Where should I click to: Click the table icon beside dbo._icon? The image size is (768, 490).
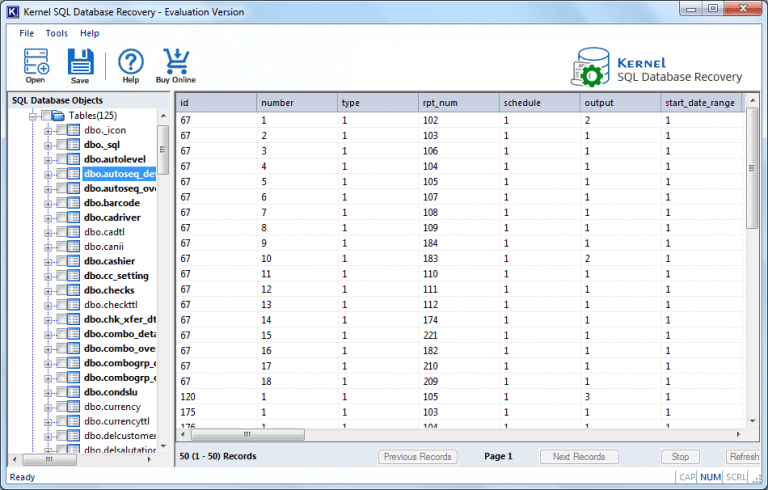pyautogui.click(x=73, y=130)
